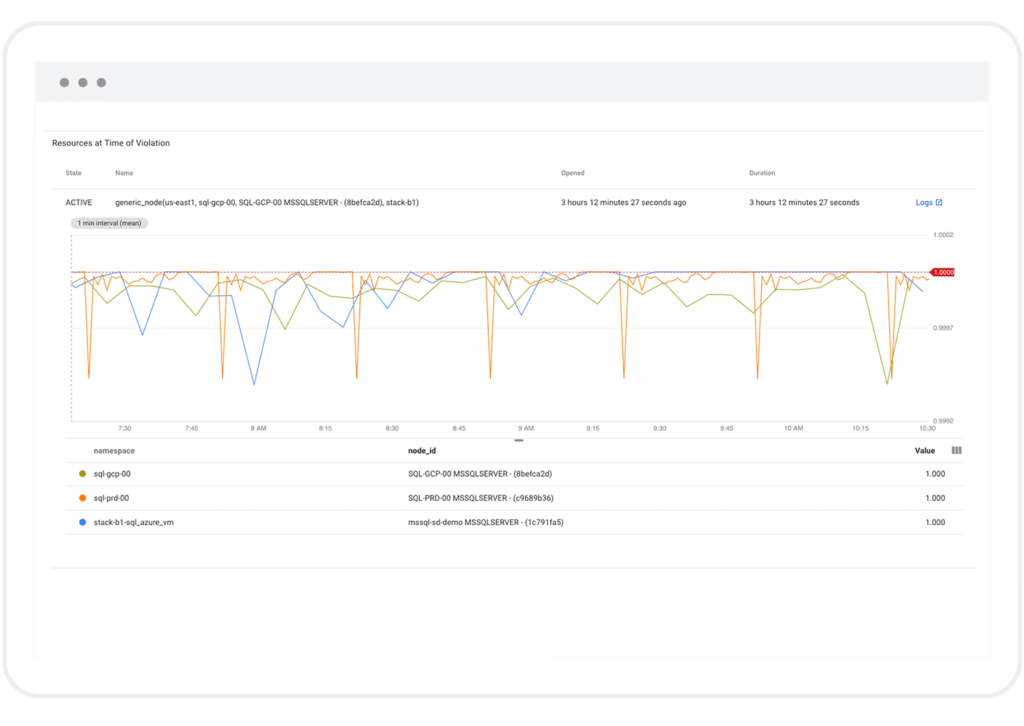This screenshot has width=1024, height=726.
Task: Click the Value column header
Action: pos(923,450)
